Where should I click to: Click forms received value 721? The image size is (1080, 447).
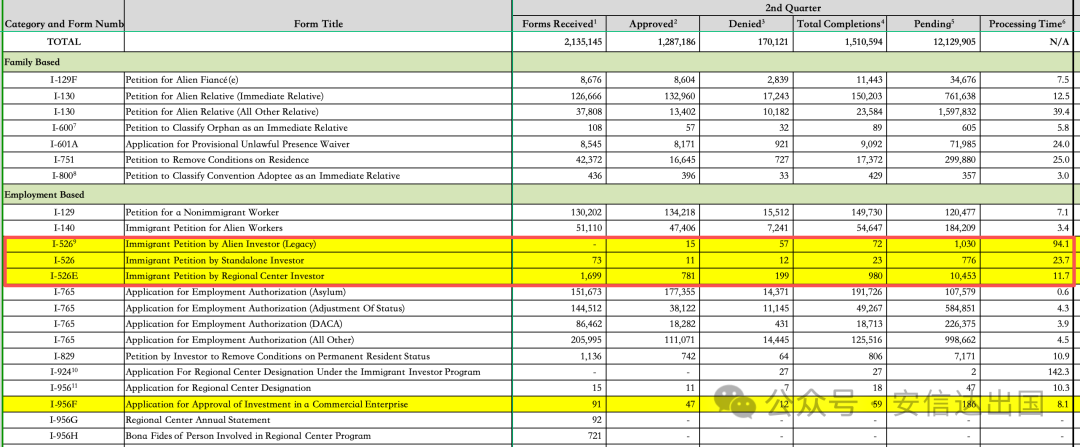[x=594, y=435]
